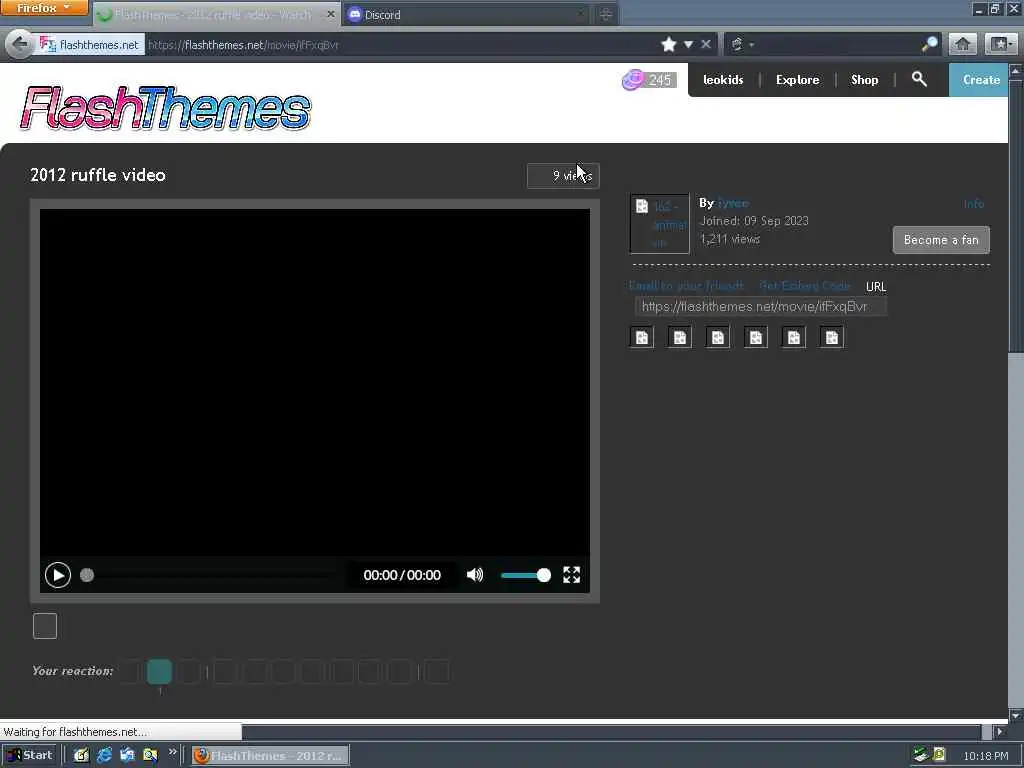The height and width of the screenshot is (768, 1024).
Task: Bookmark this page with the star
Action: [668, 44]
